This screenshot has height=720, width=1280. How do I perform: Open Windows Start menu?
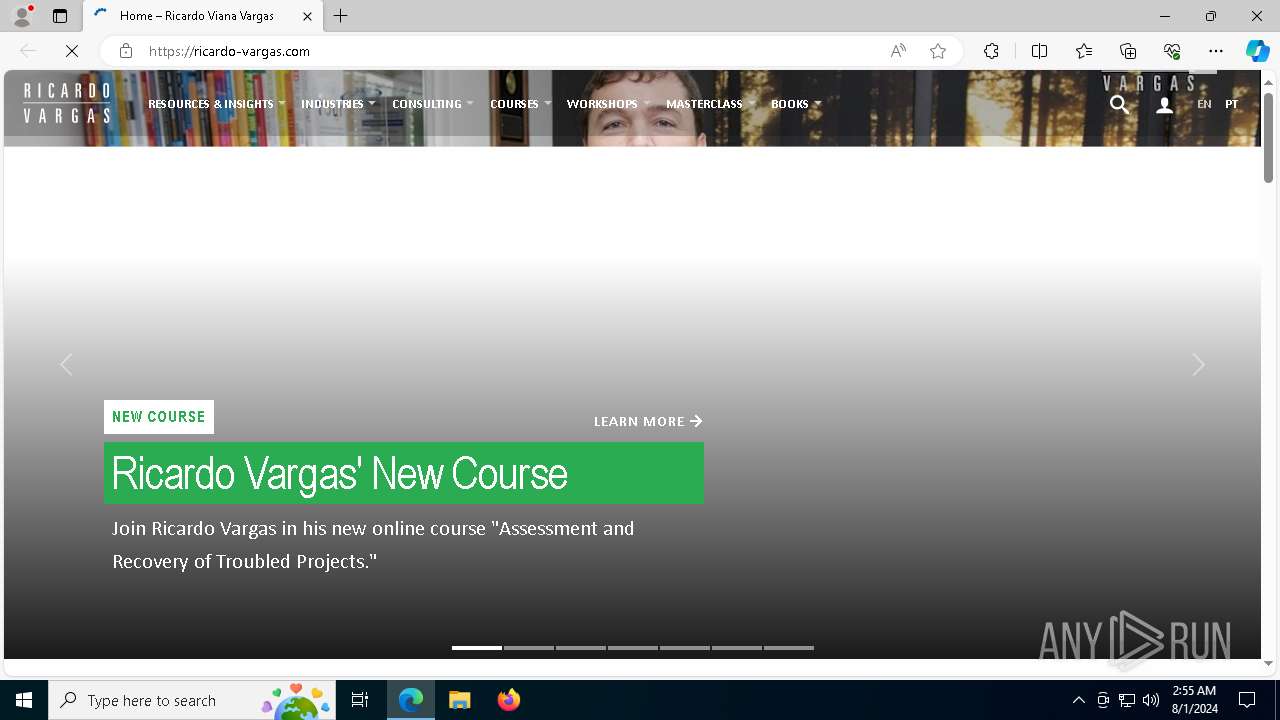pos(24,700)
